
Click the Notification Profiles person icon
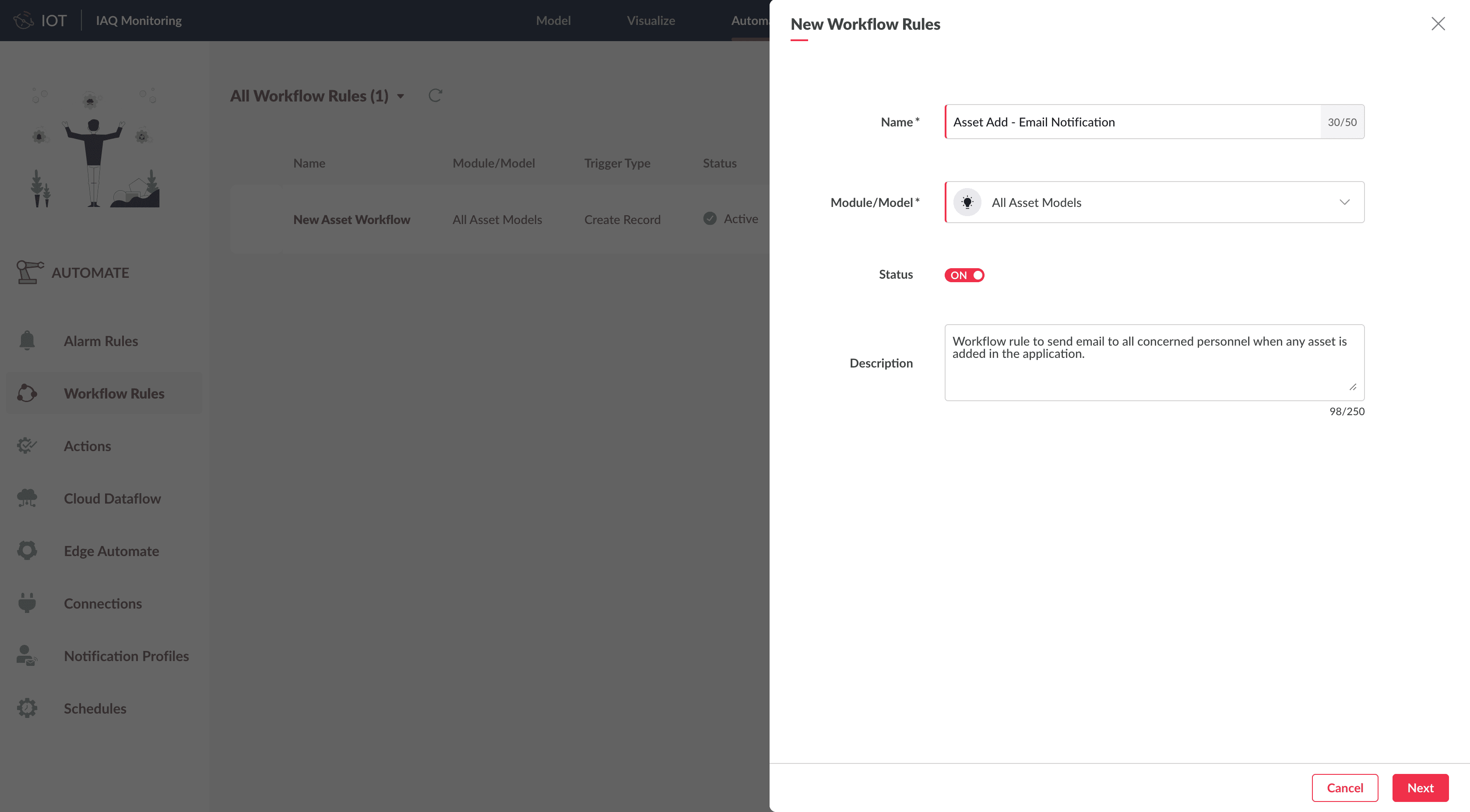tap(27, 655)
